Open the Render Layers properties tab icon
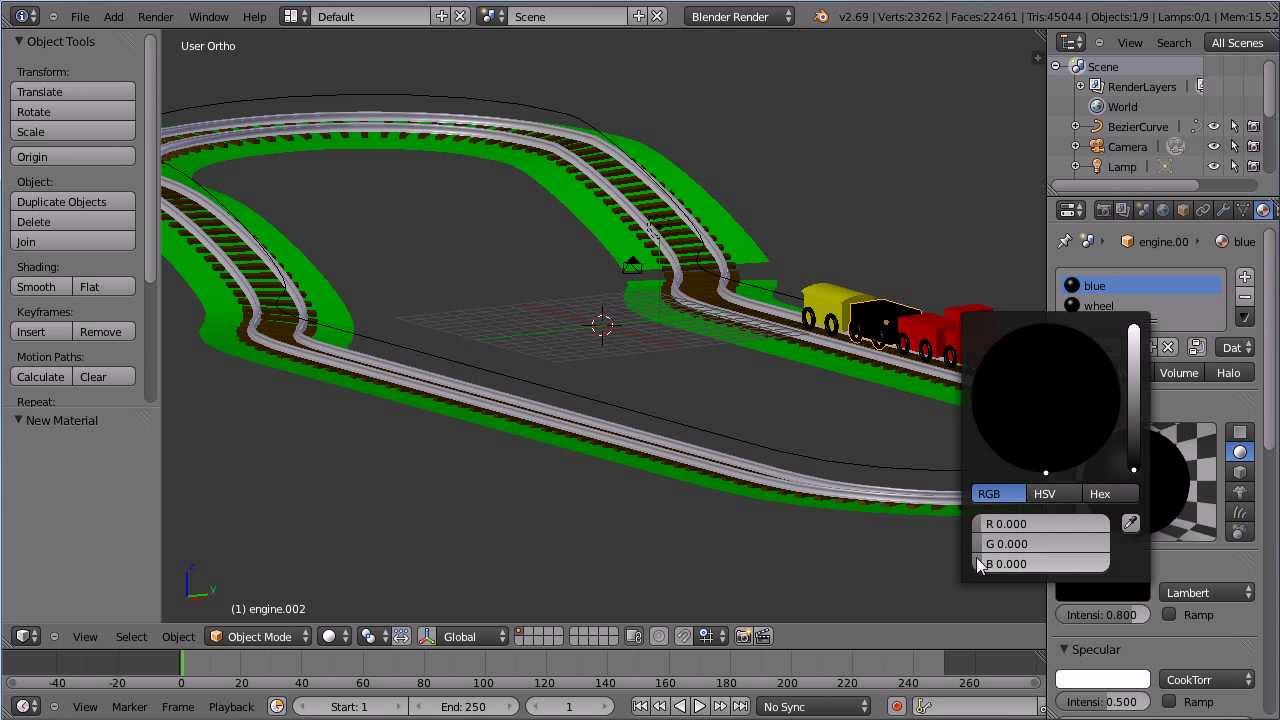This screenshot has width=1280, height=720. click(x=1123, y=210)
